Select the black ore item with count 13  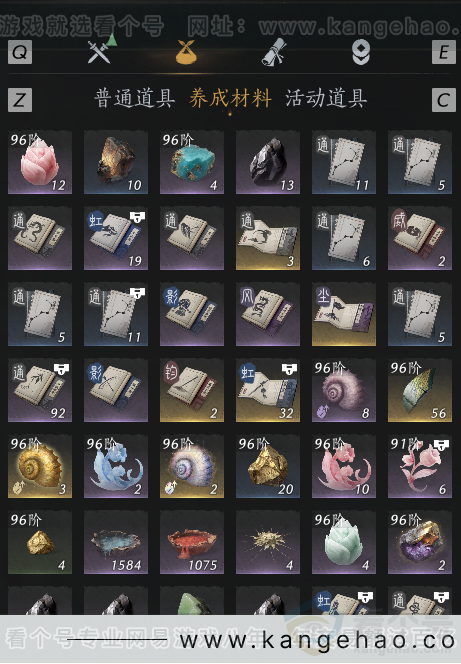click(268, 162)
